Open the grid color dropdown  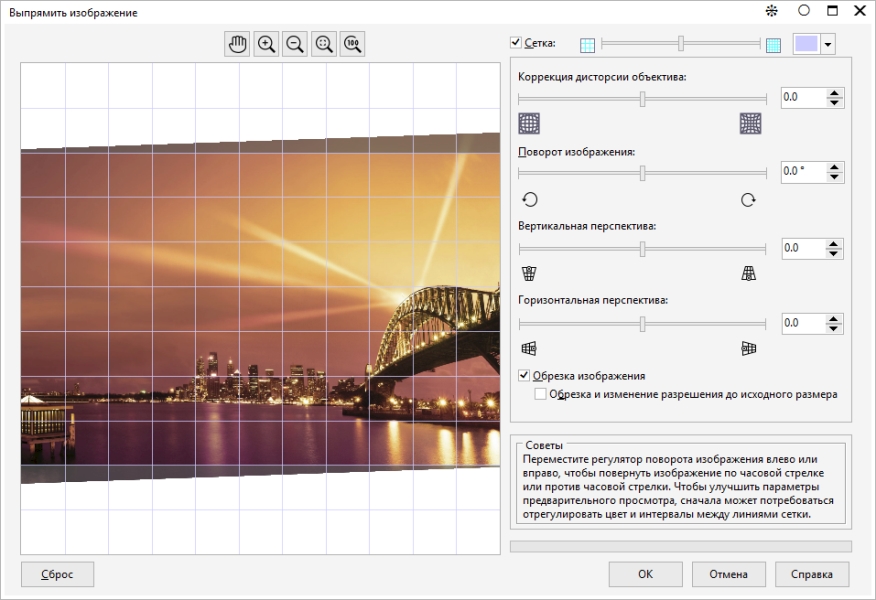coord(827,45)
